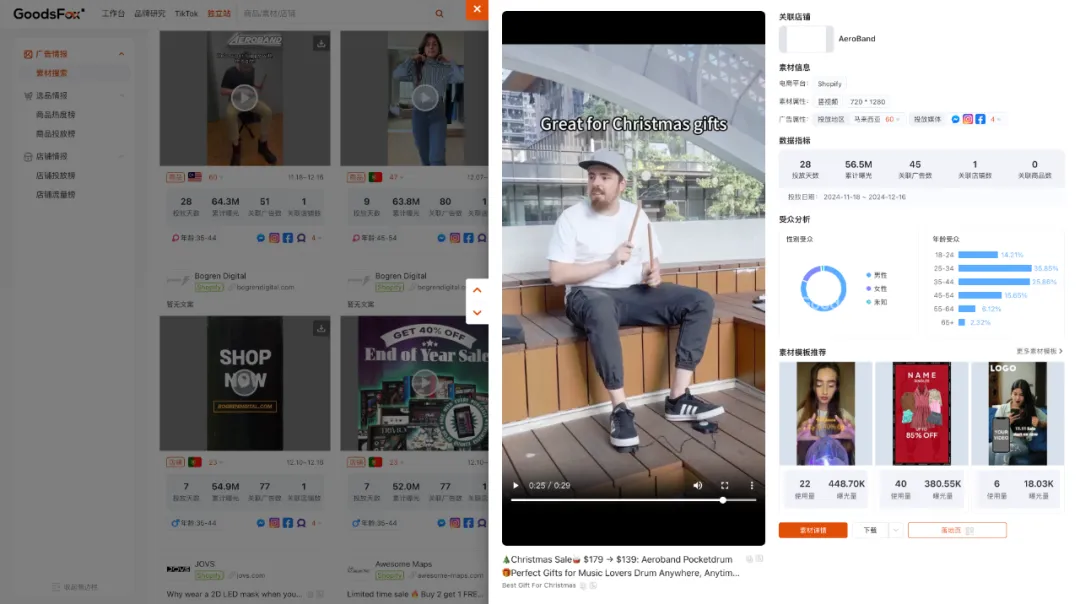This screenshot has height=604, width=1080.
Task: Enter fullscreen on the video player
Action: coord(725,486)
